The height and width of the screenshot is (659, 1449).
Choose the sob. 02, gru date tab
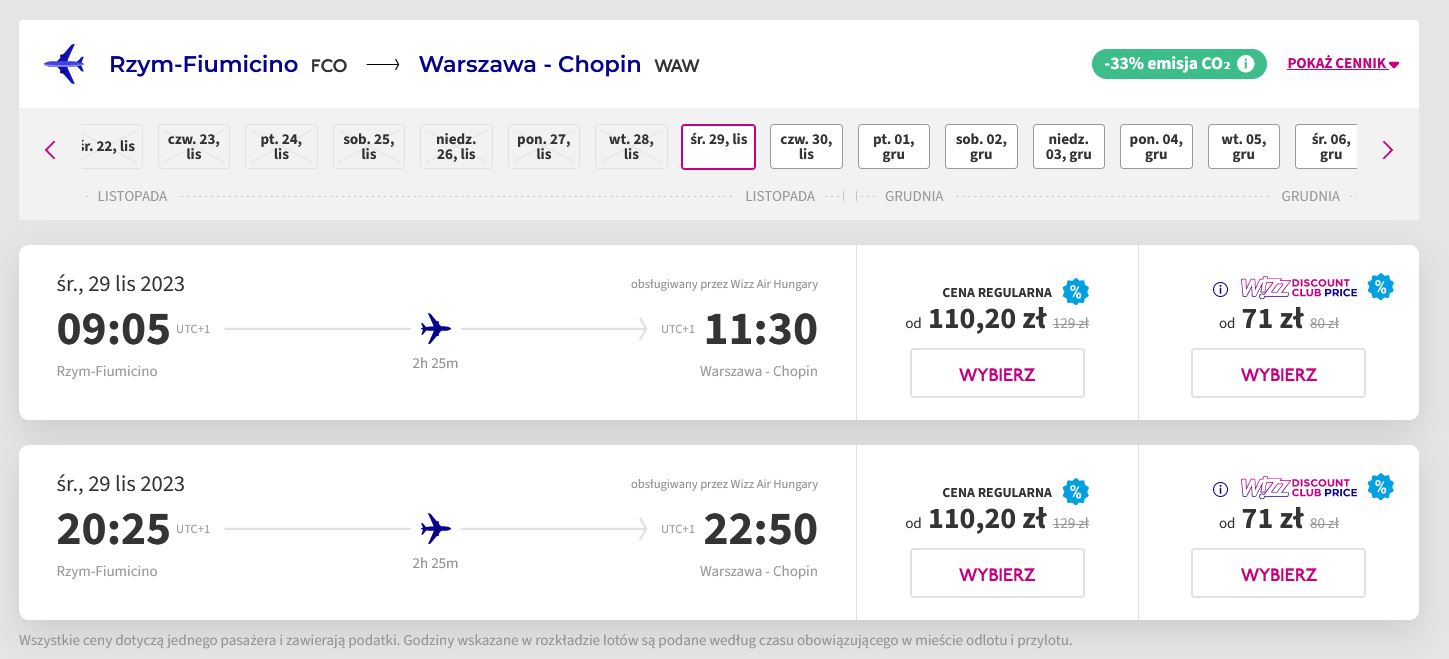[981, 147]
